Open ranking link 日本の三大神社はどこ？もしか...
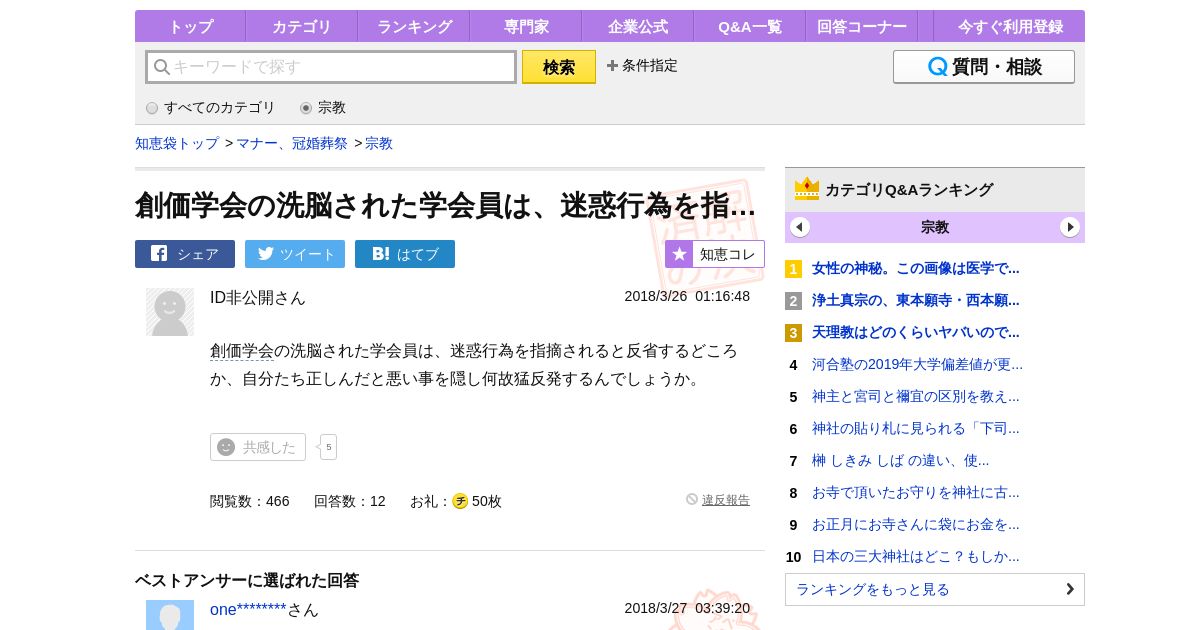Viewport: 1200px width, 630px height. [916, 556]
